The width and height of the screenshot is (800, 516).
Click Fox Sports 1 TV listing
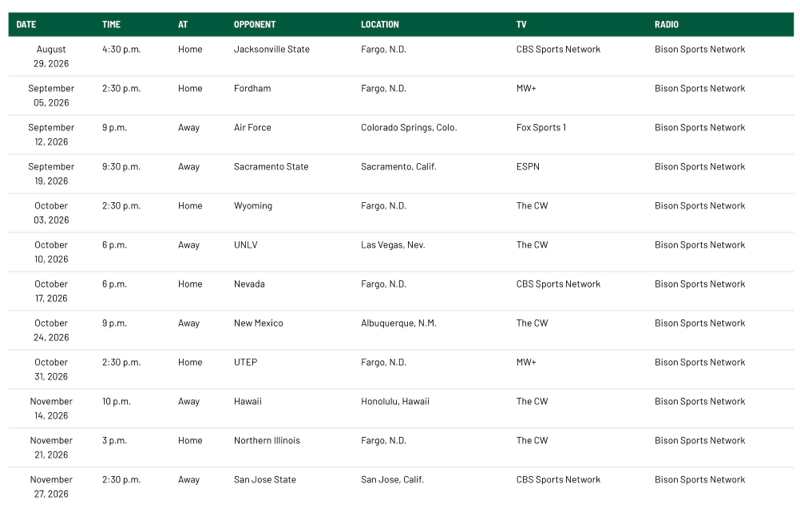click(x=541, y=128)
